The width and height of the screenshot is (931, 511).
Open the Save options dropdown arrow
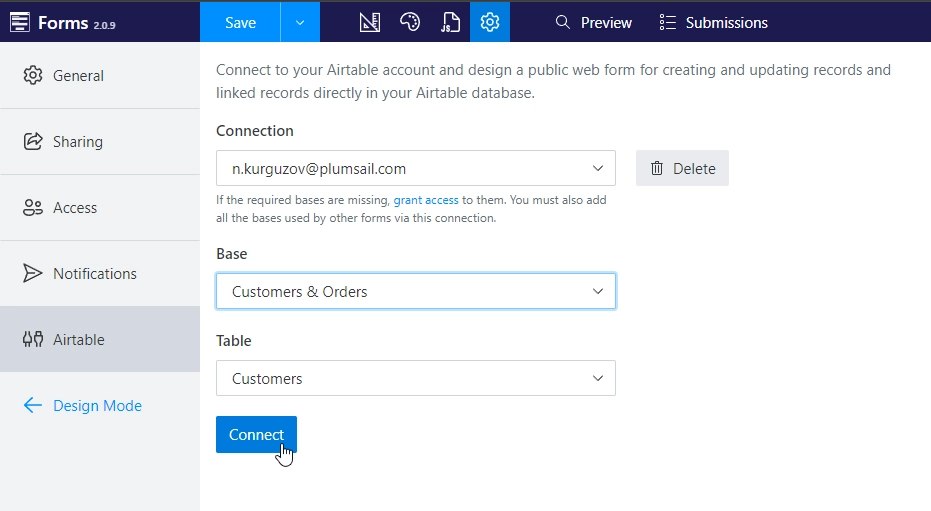point(300,23)
